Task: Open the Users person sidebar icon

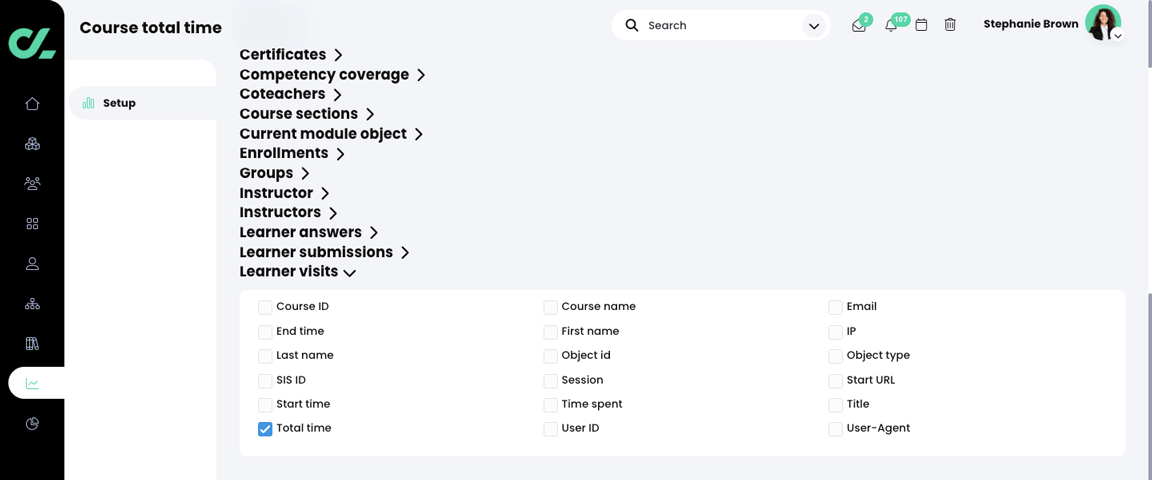Action: 32,263
